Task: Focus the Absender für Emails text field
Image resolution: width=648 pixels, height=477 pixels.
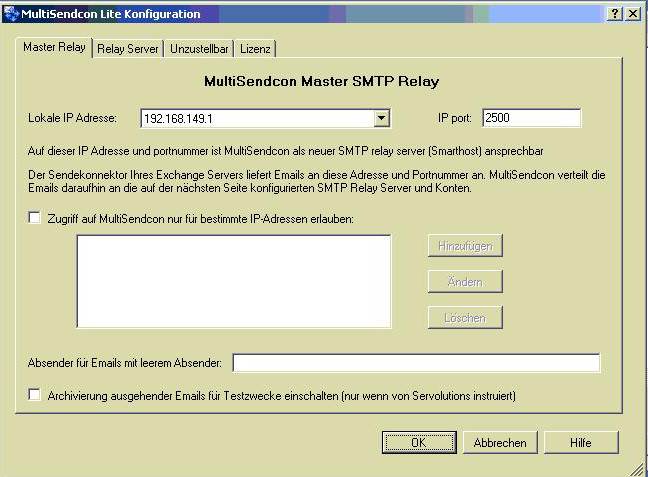Action: pos(416,362)
